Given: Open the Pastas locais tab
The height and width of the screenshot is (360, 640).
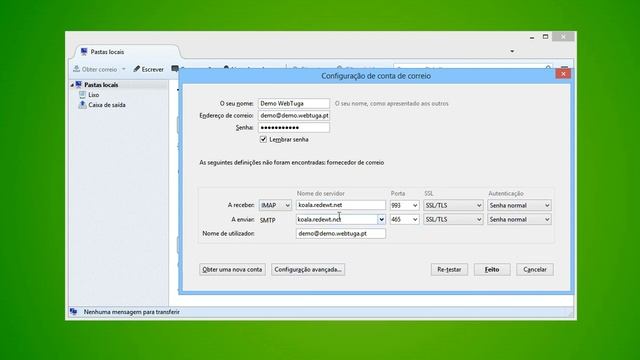Looking at the screenshot, I should click(x=127, y=52).
